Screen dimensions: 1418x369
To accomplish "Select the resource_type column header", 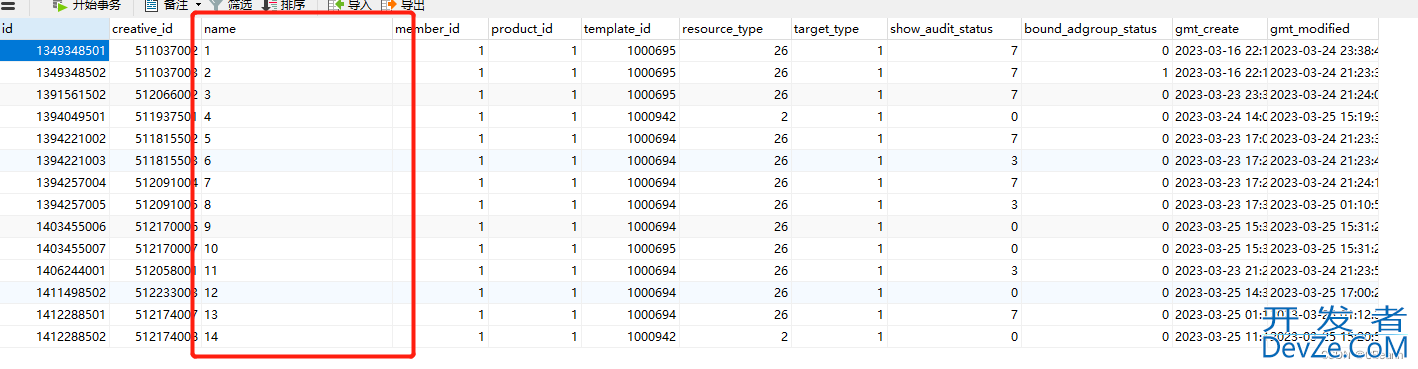I will 734,29.
